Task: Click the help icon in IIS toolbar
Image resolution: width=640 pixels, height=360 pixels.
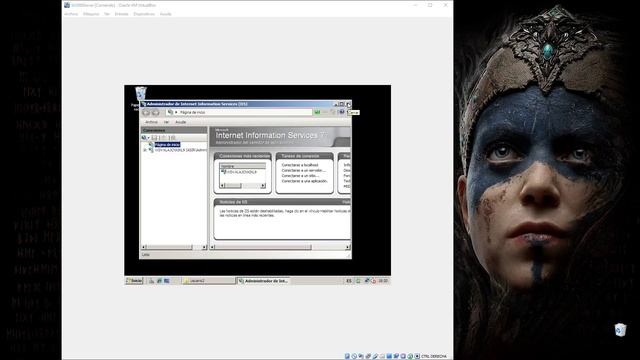Action: pos(342,112)
